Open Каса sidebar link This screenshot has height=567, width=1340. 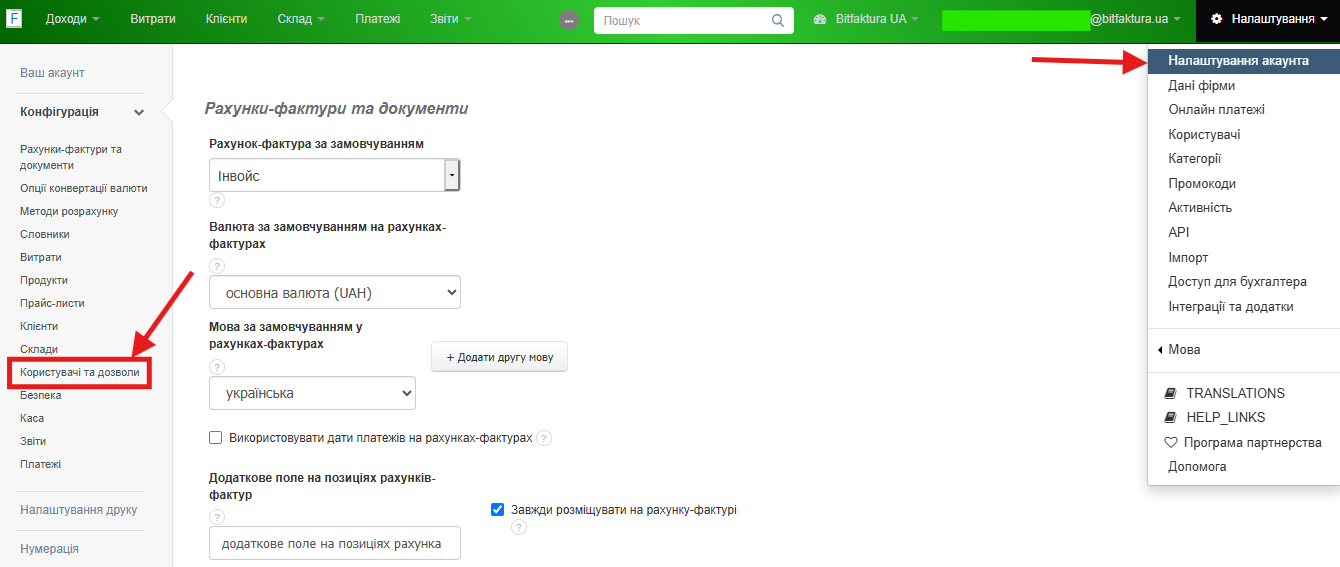[x=32, y=418]
